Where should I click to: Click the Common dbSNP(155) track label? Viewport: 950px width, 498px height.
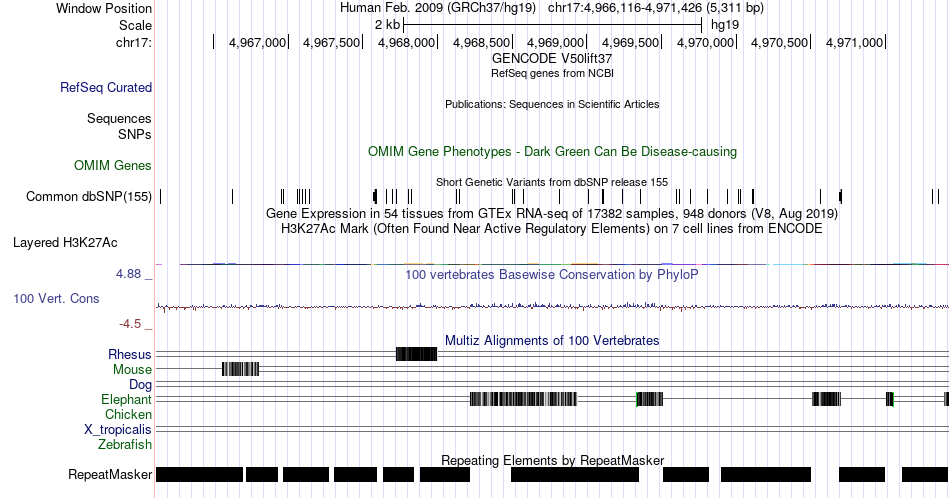pyautogui.click(x=89, y=196)
